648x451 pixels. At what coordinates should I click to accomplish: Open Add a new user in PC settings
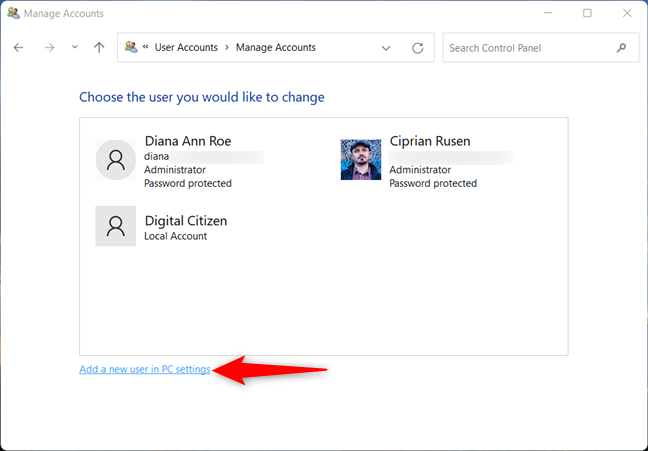[x=145, y=369]
